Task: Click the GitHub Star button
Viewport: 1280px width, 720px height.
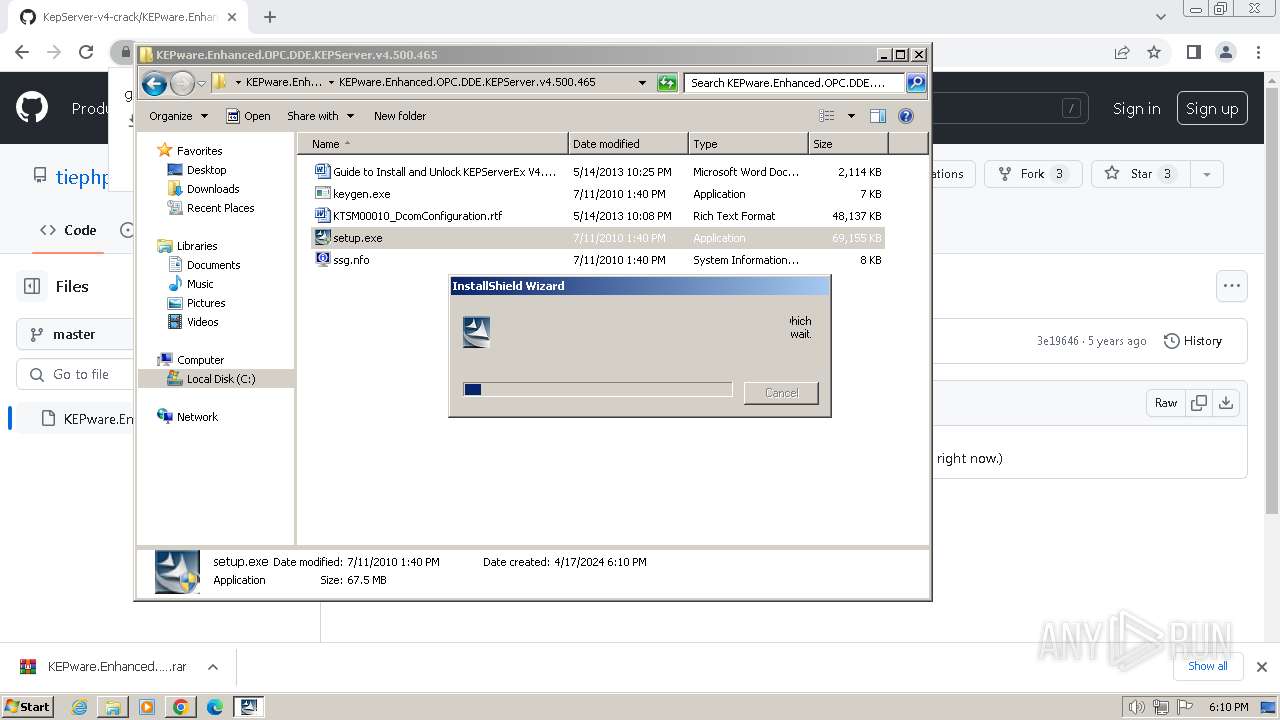Action: click(x=1141, y=174)
